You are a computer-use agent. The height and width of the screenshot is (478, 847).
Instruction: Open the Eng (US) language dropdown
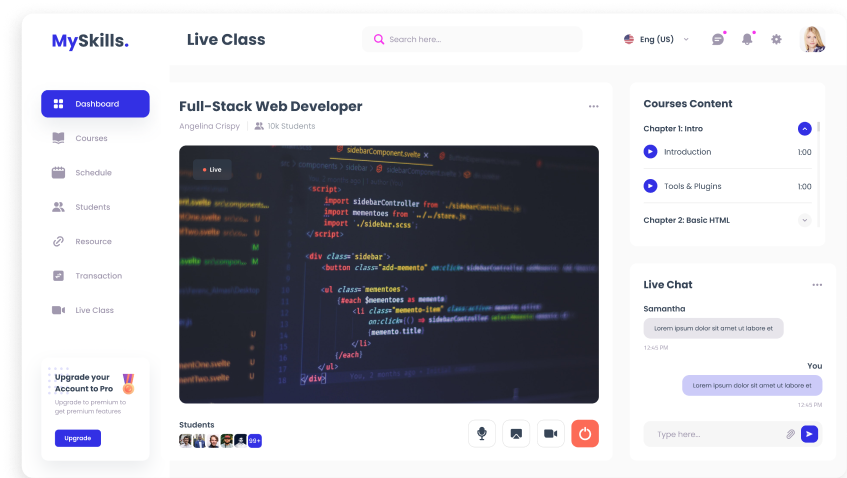(656, 39)
